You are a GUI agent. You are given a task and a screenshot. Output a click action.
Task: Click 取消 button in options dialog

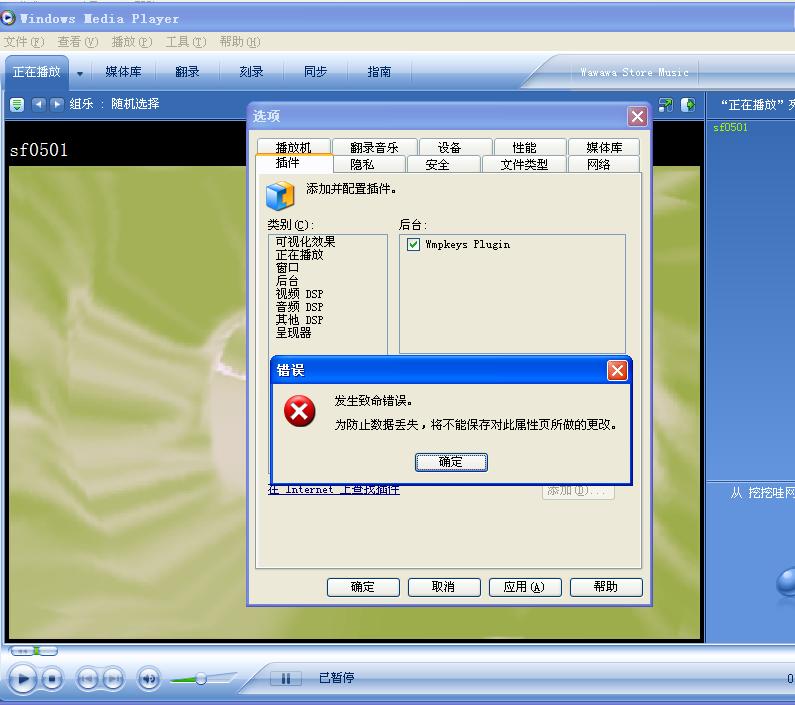pyautogui.click(x=444, y=587)
